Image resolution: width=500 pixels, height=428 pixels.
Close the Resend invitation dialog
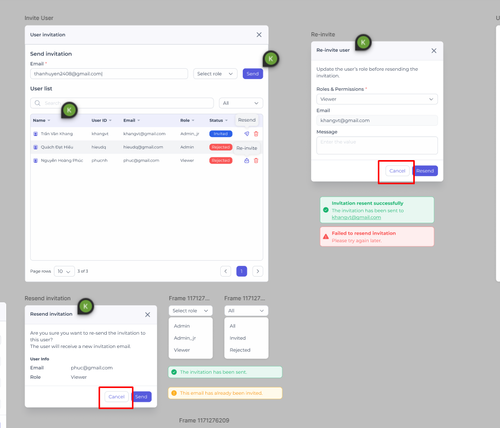147,315
